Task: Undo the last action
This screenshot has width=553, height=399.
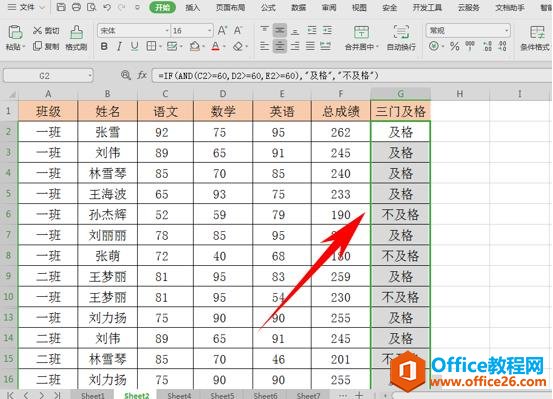Action: pos(107,7)
